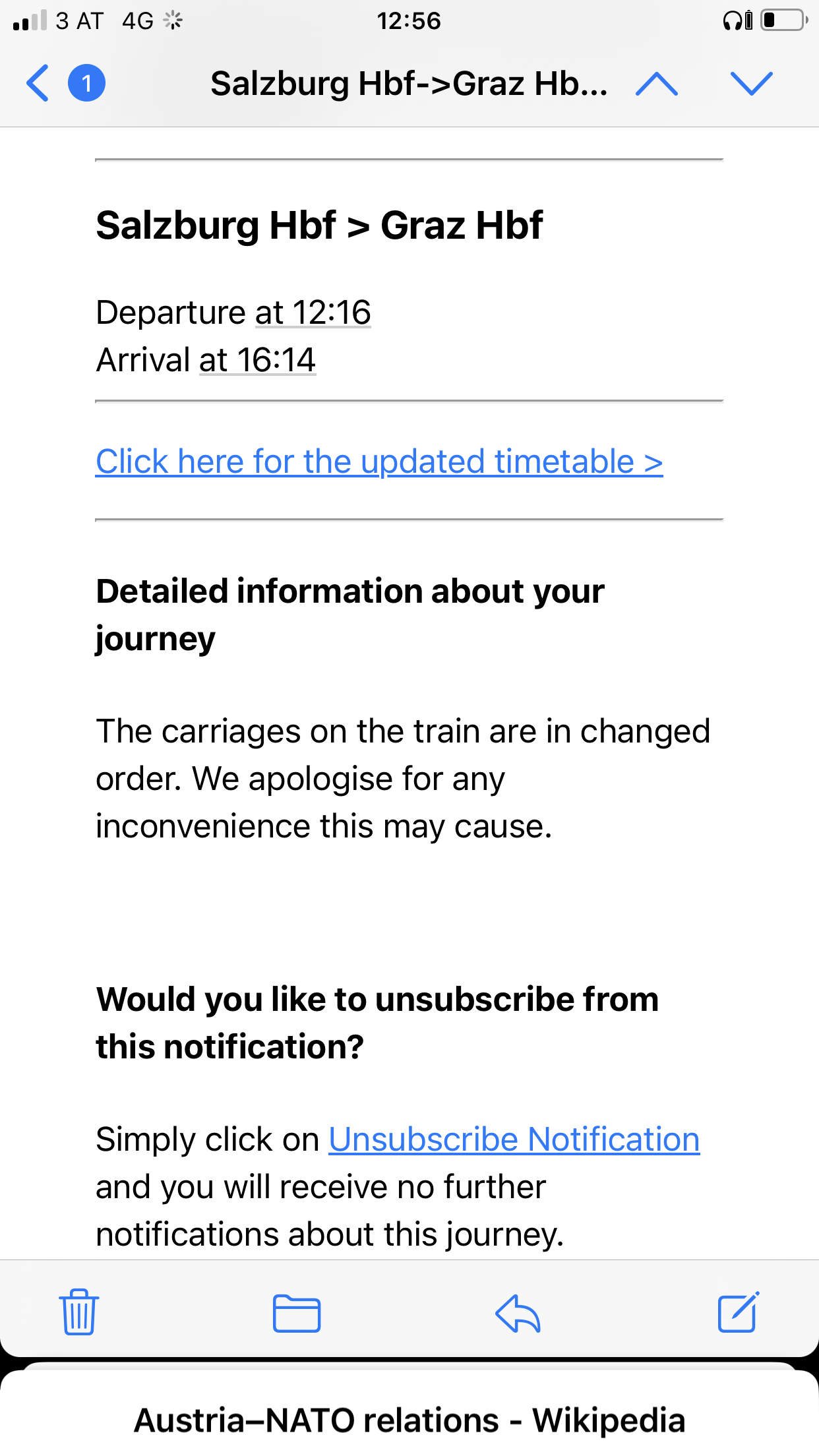The width and height of the screenshot is (819, 1456).
Task: Tap the carriage order change paragraph
Action: [x=402, y=779]
